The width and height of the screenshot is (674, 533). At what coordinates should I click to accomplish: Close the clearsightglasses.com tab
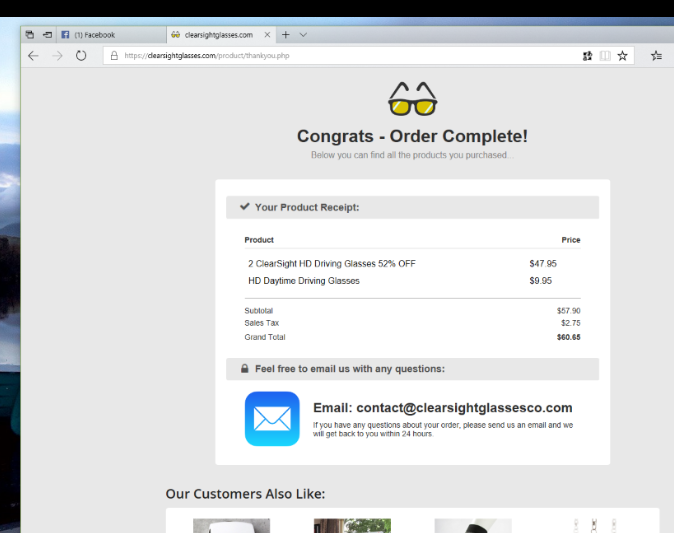click(267, 35)
